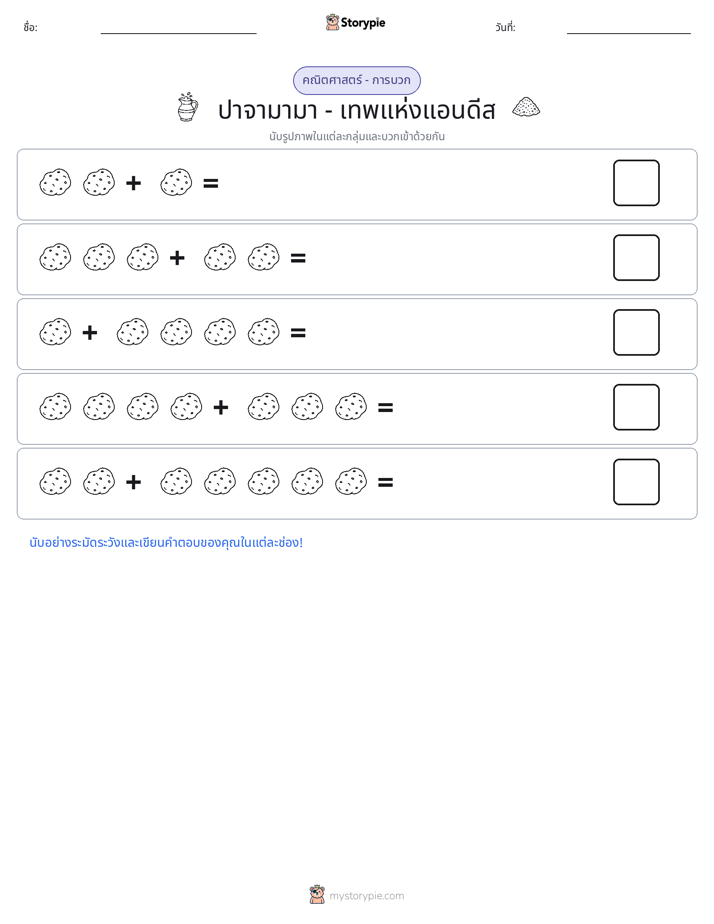Select the answer box in the third row

pos(636,332)
